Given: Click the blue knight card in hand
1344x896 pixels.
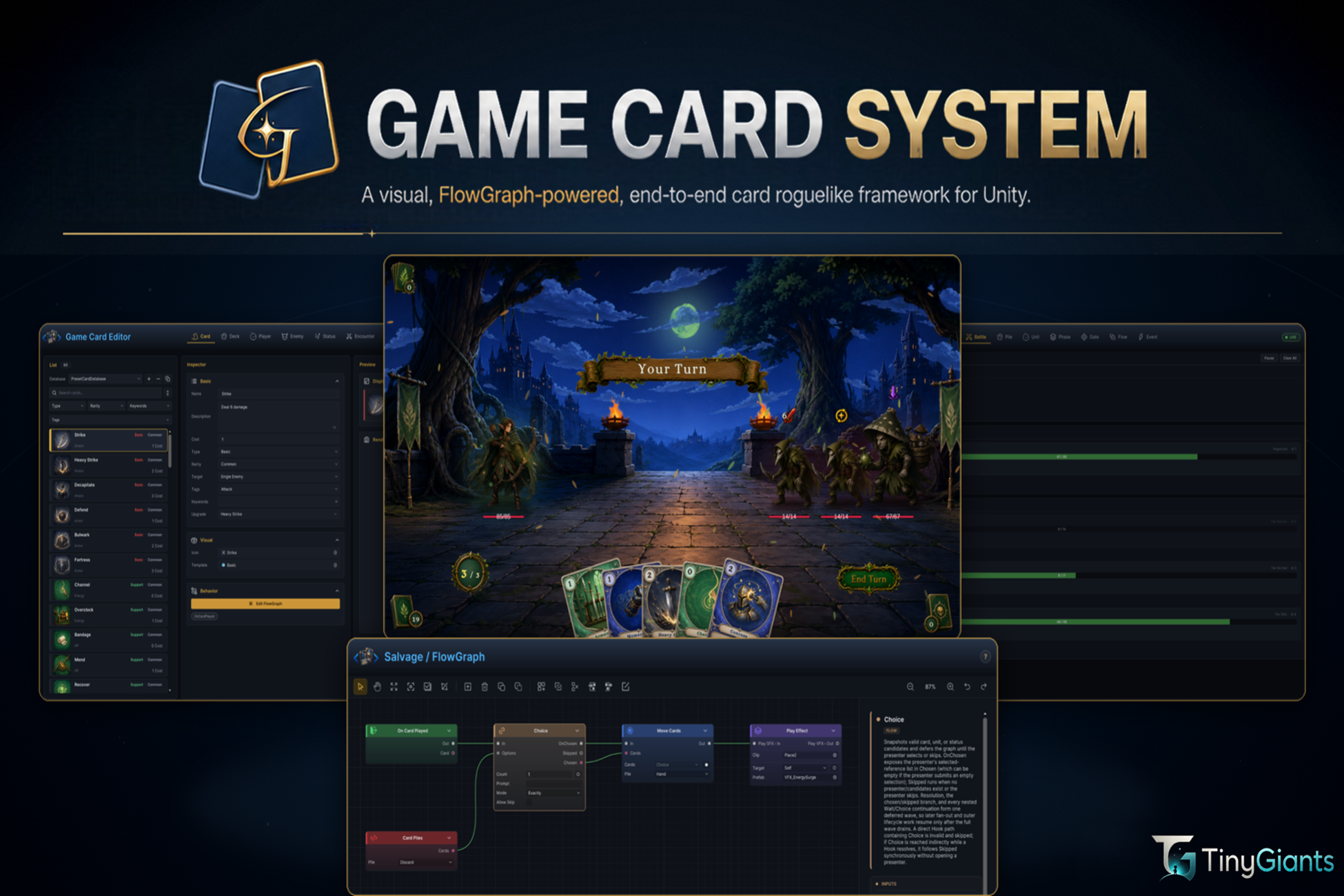Looking at the screenshot, I should tap(748, 598).
